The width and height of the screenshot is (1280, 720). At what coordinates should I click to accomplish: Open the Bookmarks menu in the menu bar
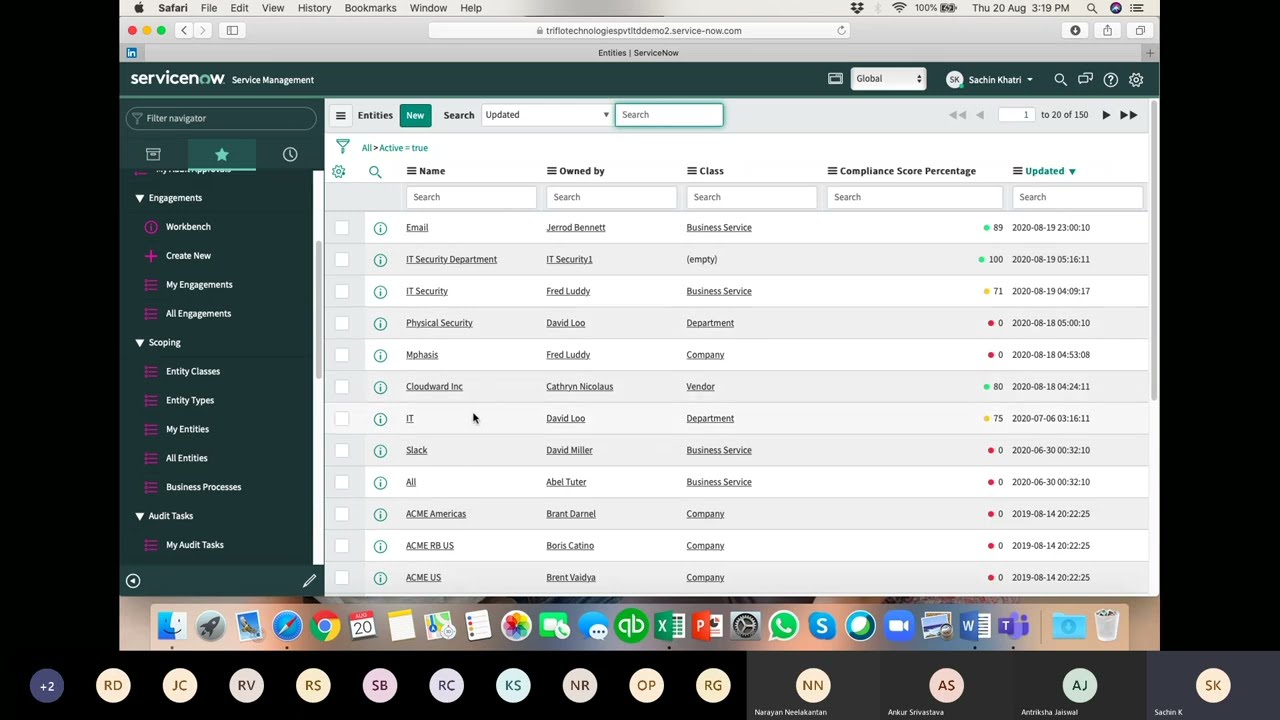pos(370,8)
